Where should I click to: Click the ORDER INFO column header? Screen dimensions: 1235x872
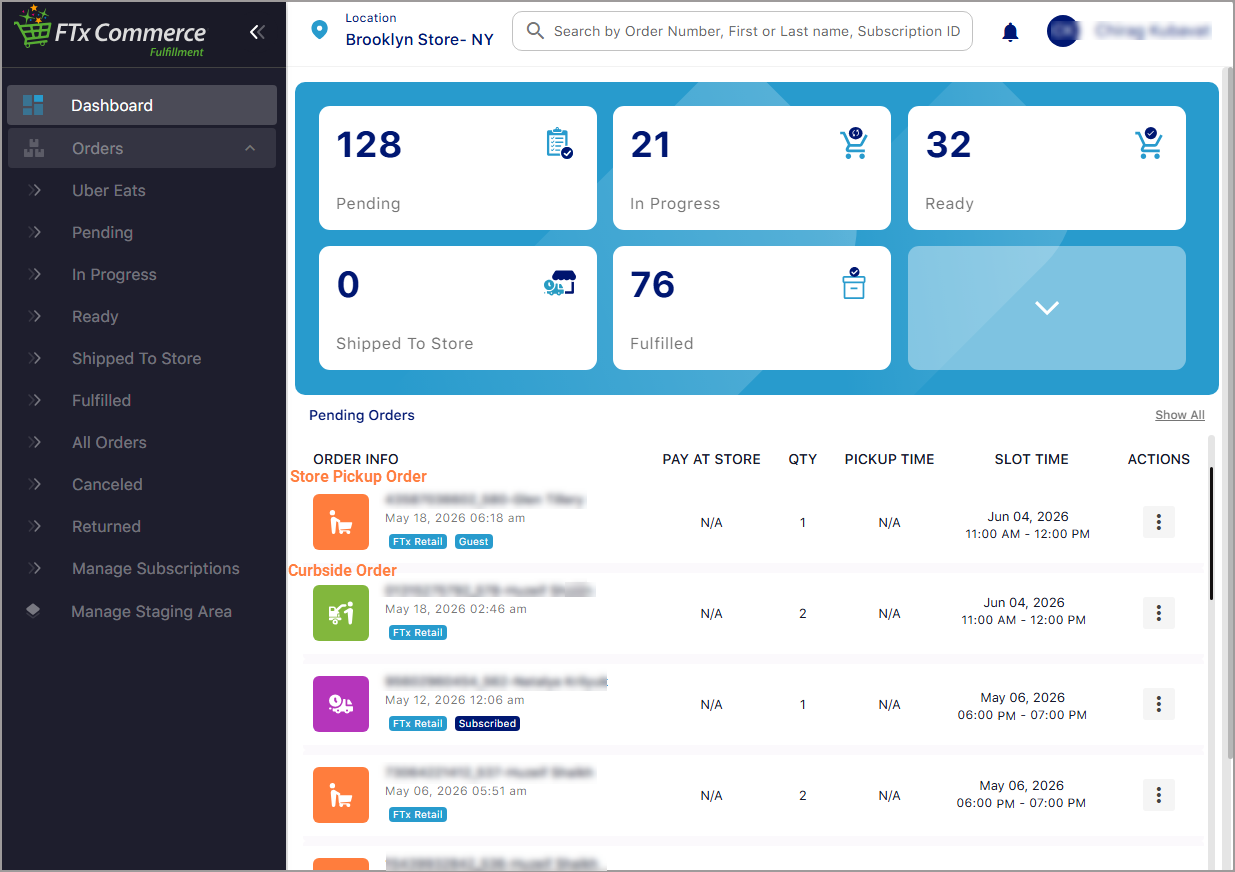point(356,459)
